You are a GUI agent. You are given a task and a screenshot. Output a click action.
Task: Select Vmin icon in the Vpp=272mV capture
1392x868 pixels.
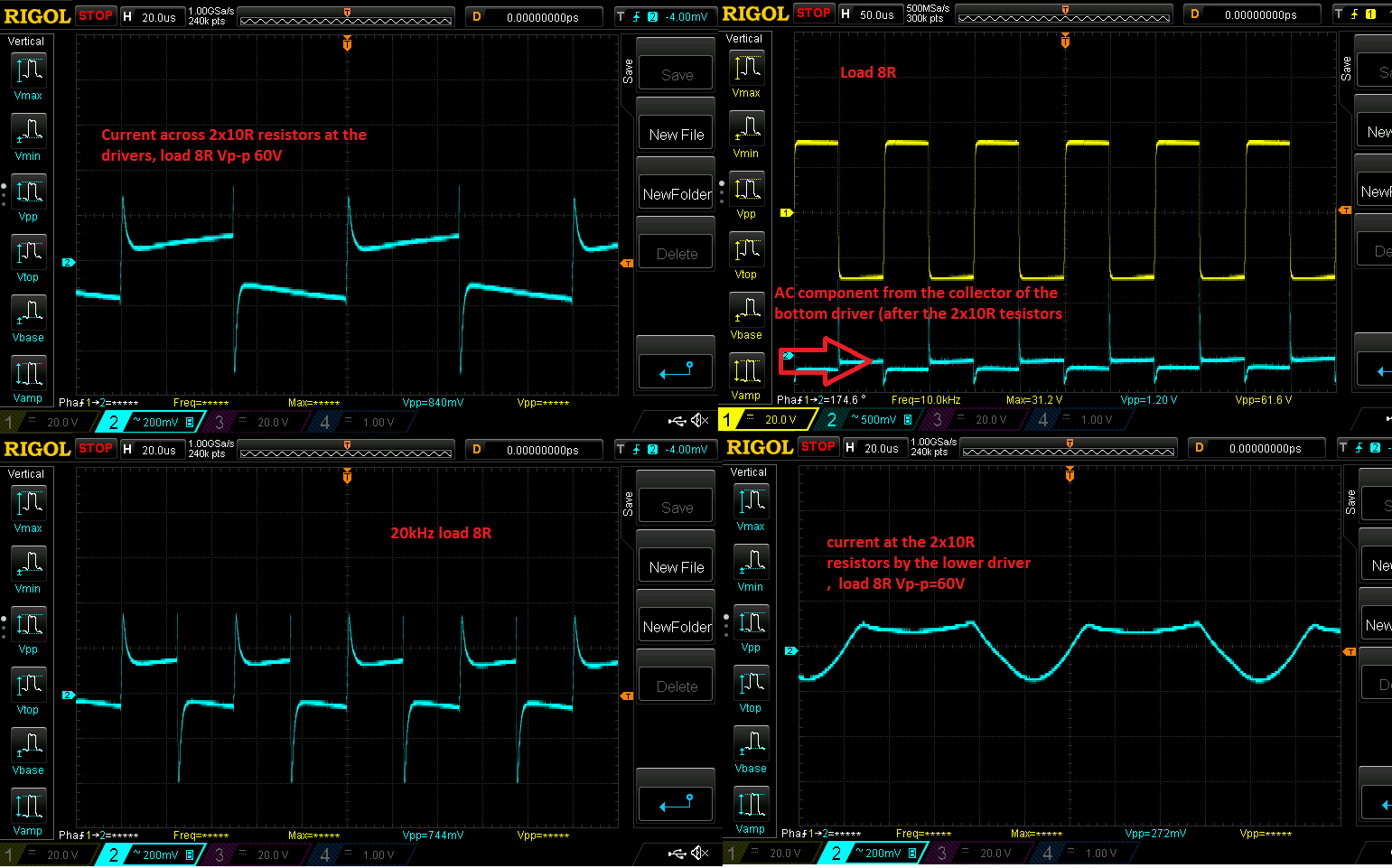point(752,561)
